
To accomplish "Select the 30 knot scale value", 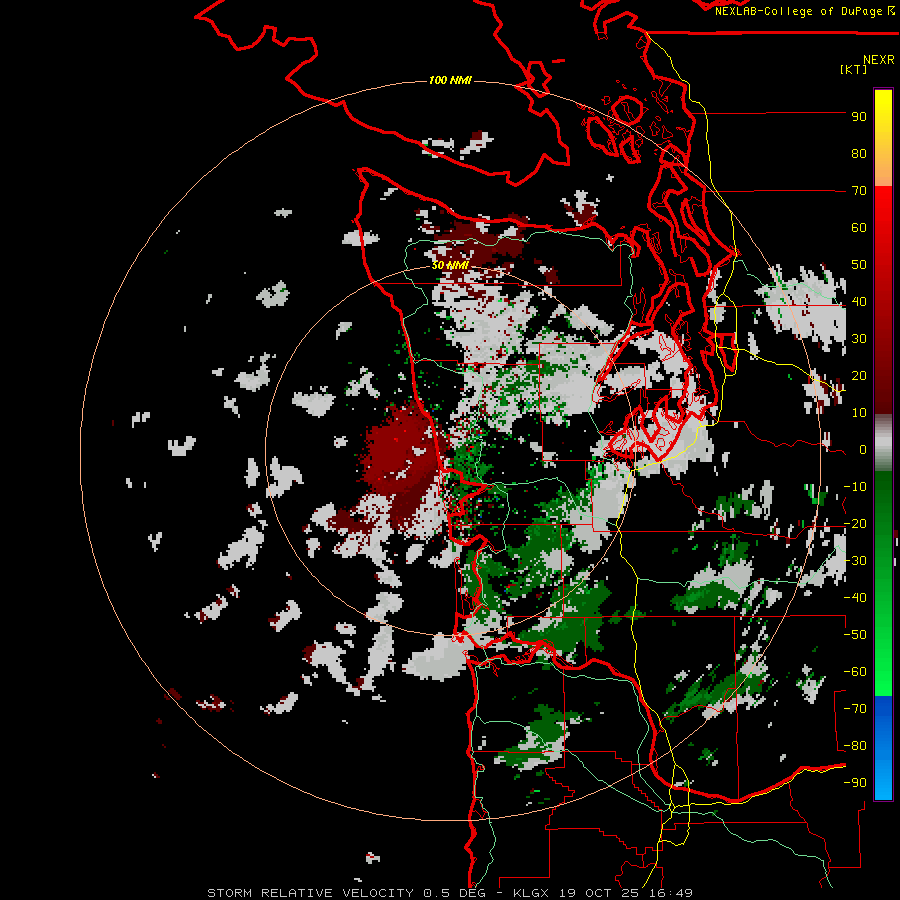I will pos(859,339).
